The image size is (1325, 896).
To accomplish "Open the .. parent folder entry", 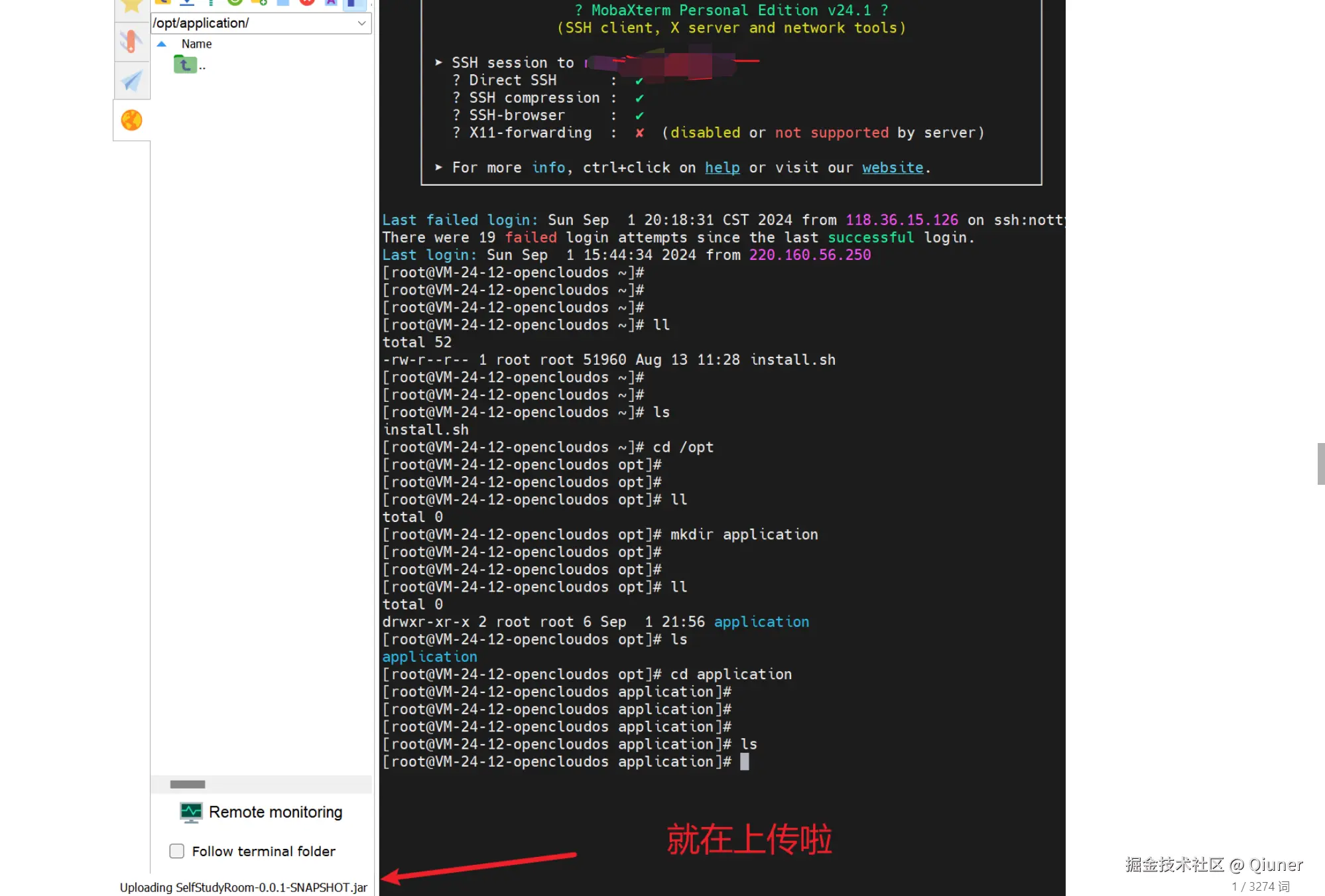I will click(186, 64).
